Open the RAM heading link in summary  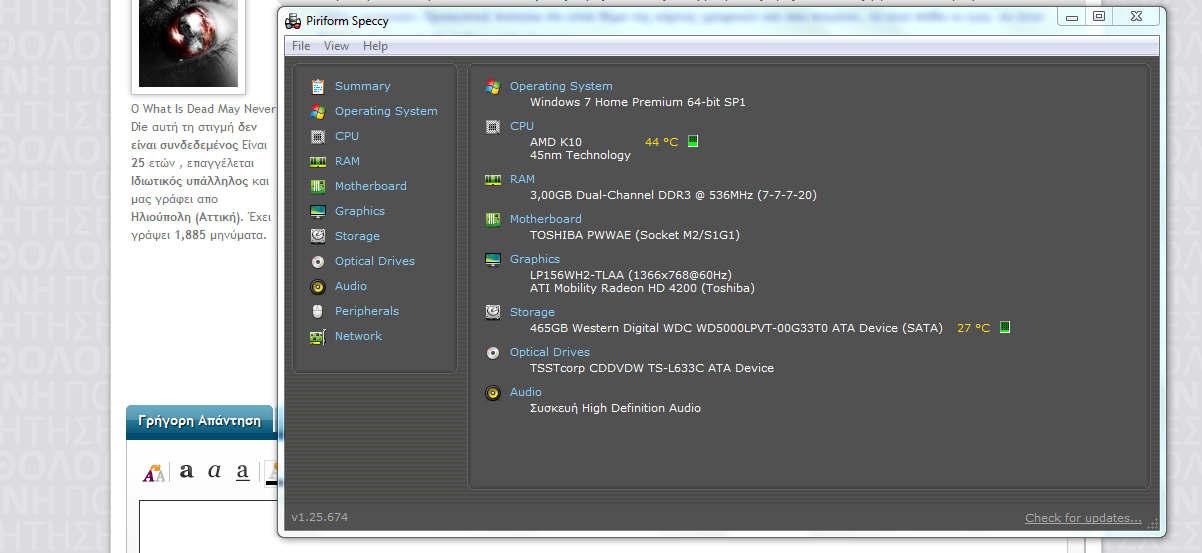pyautogui.click(x=522, y=179)
